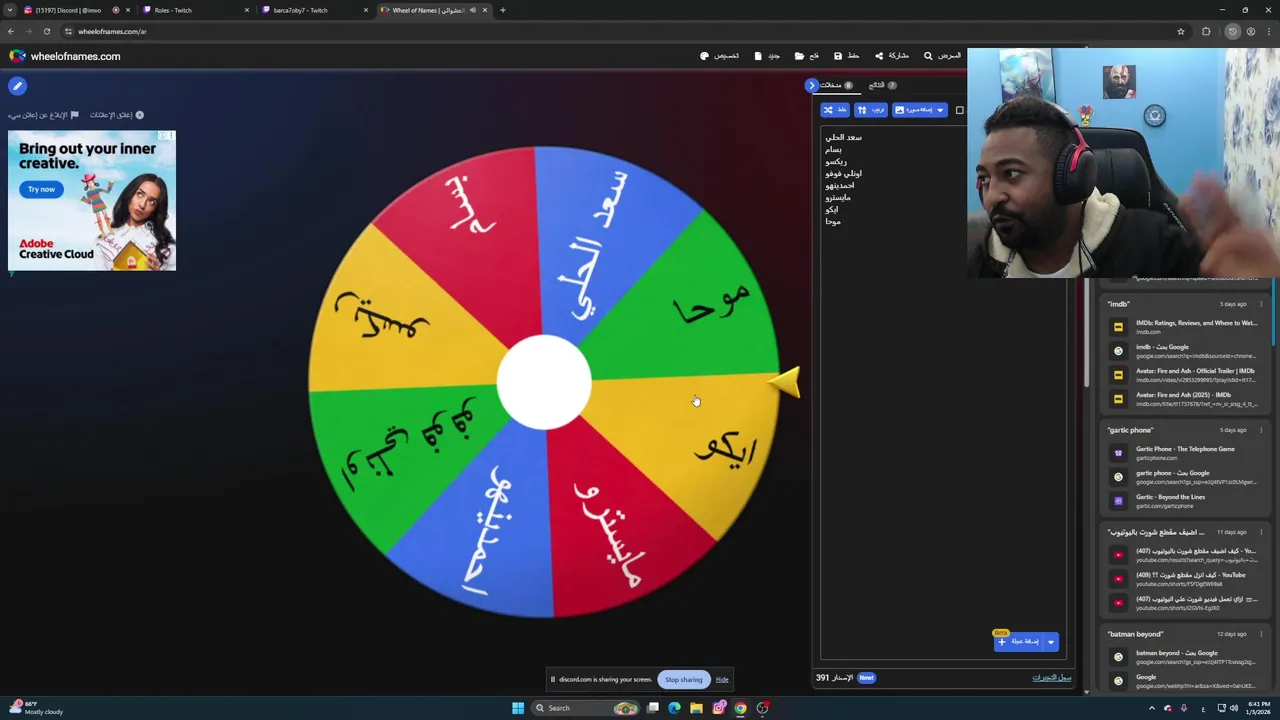Image resolution: width=1280 pixels, height=720 pixels.
Task: Toggle the advanced checkbox in entries panel
Action: pyautogui.click(x=959, y=110)
